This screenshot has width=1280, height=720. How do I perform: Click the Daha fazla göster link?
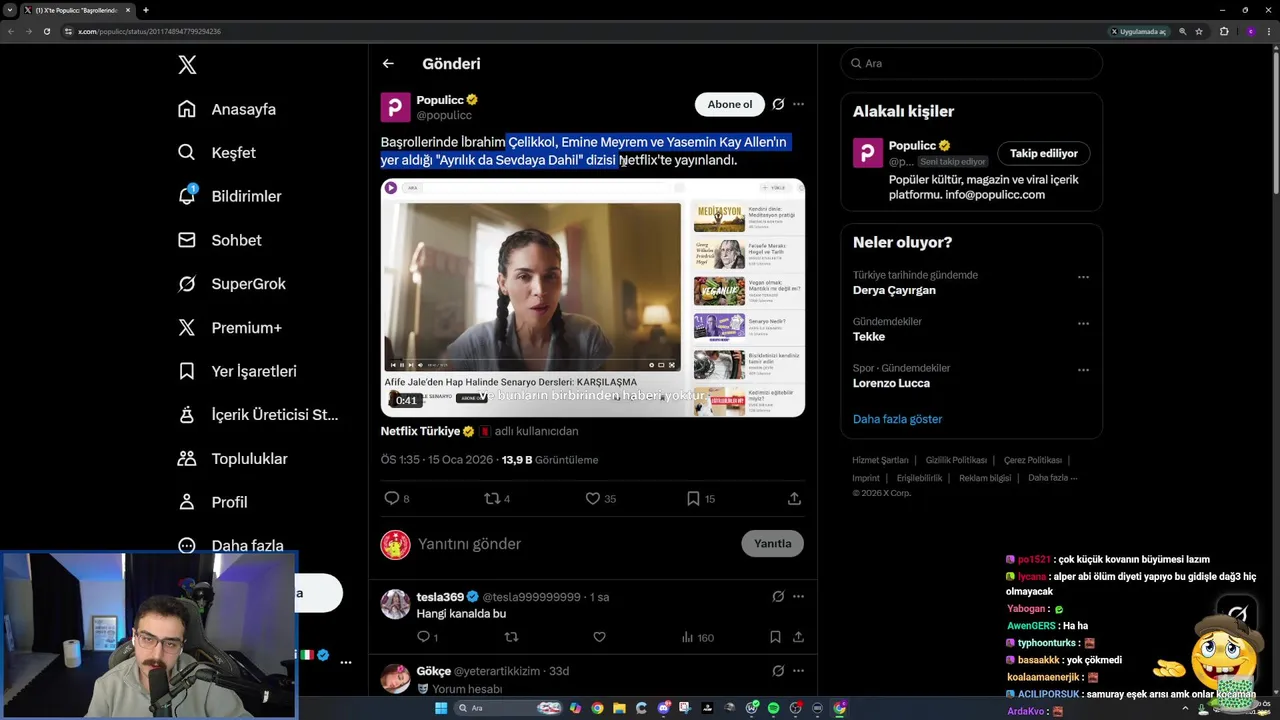pyautogui.click(x=897, y=419)
